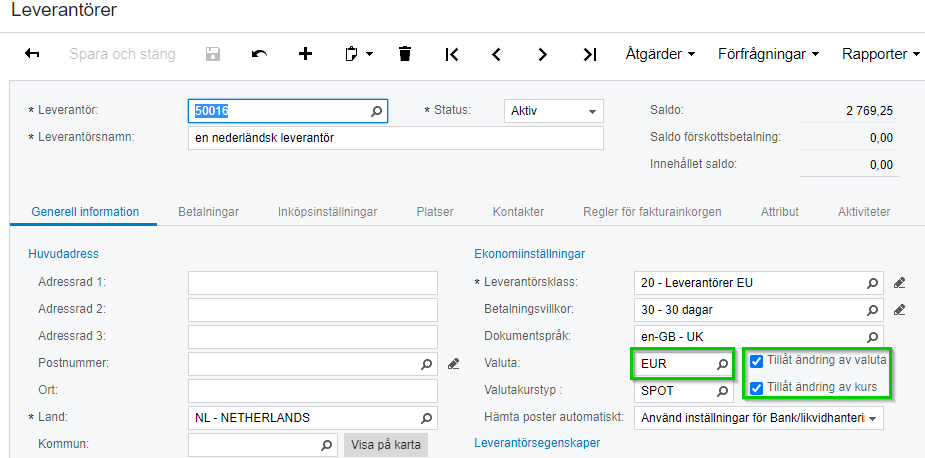Image resolution: width=925 pixels, height=458 pixels.
Task: Open the clipboard copy-paste menu
Action: [x=358, y=54]
